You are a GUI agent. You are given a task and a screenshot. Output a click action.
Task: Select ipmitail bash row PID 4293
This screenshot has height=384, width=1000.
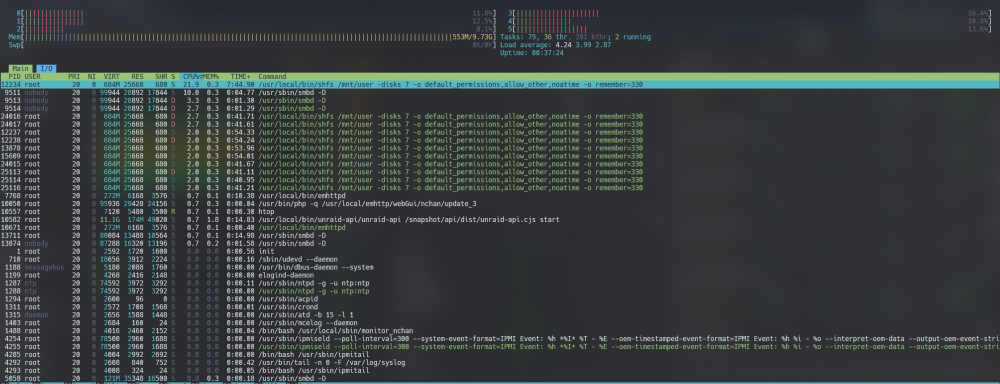click(x=500, y=371)
